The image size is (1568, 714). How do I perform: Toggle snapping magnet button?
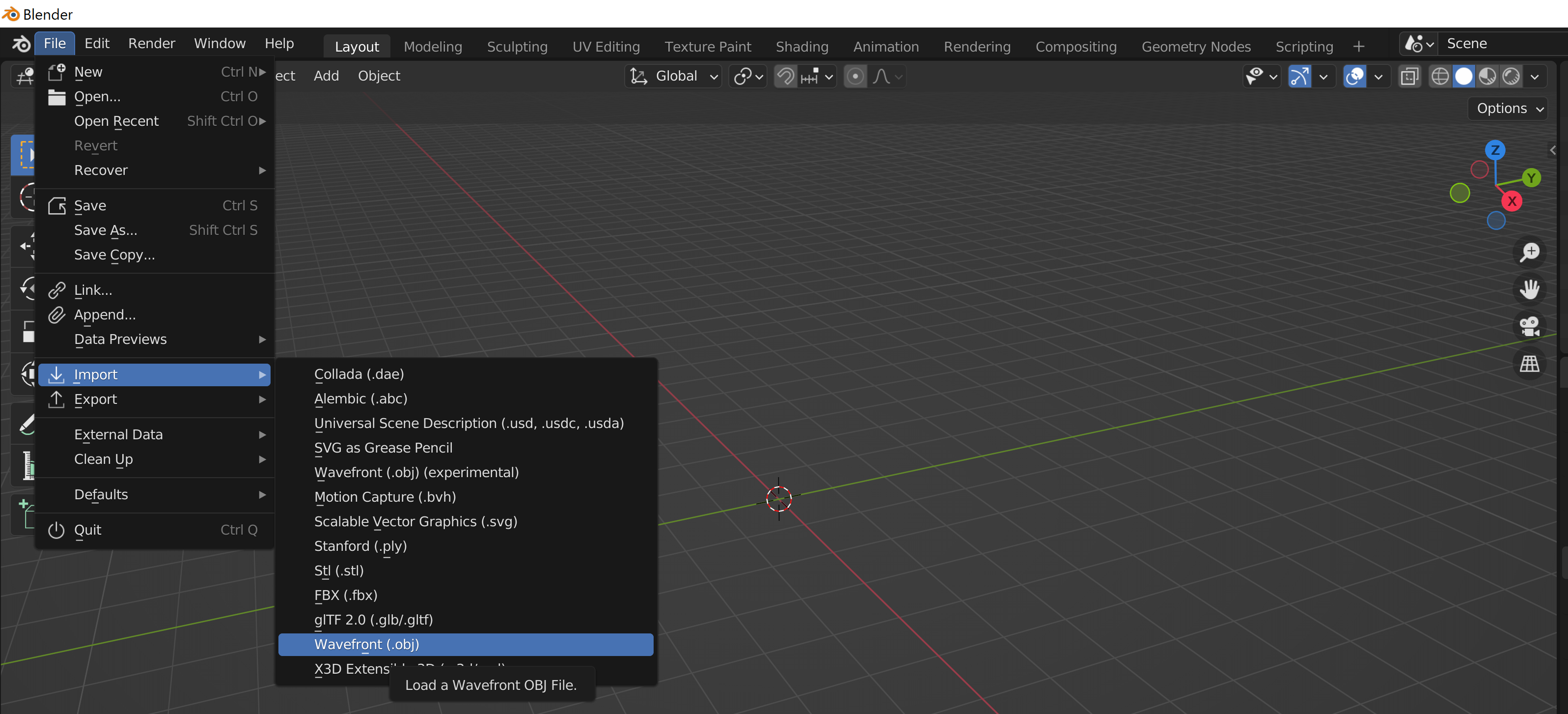coord(785,76)
